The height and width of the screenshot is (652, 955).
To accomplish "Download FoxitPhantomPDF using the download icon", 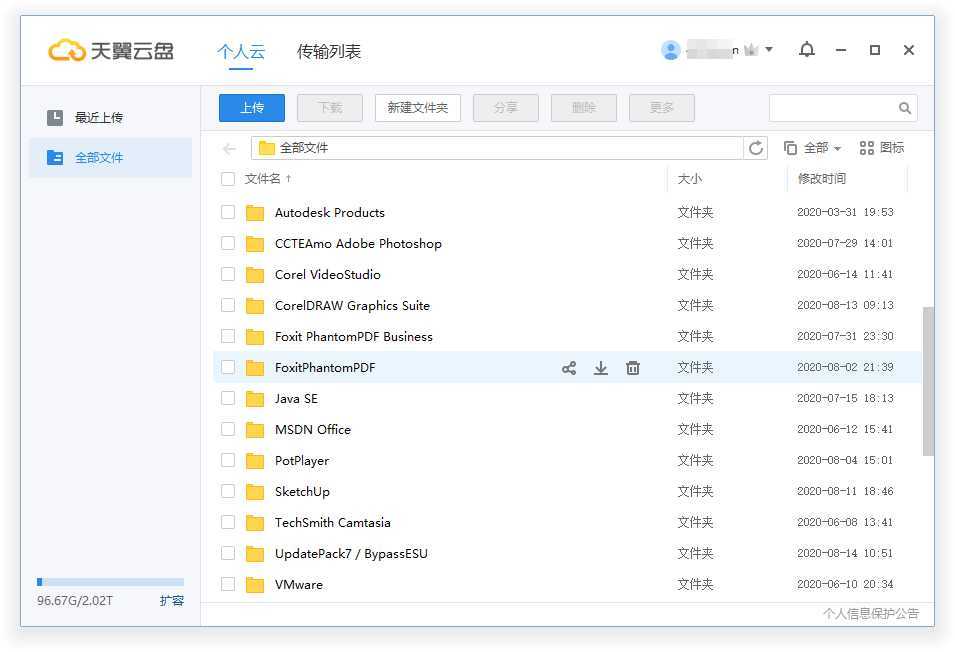I will [601, 368].
